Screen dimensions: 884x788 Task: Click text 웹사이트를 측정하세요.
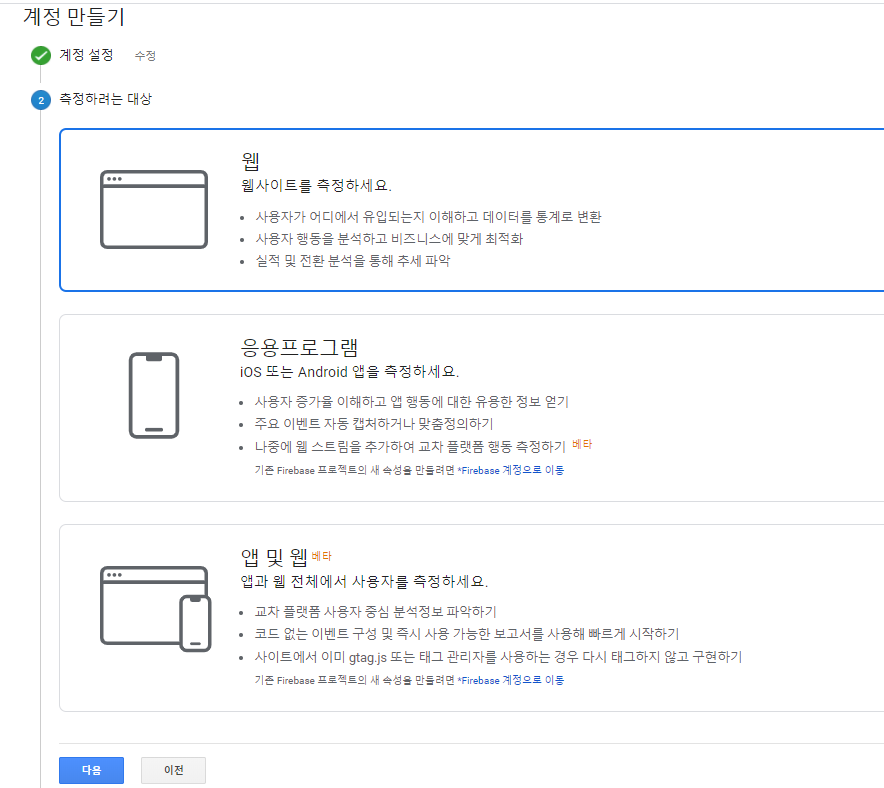coord(316,185)
